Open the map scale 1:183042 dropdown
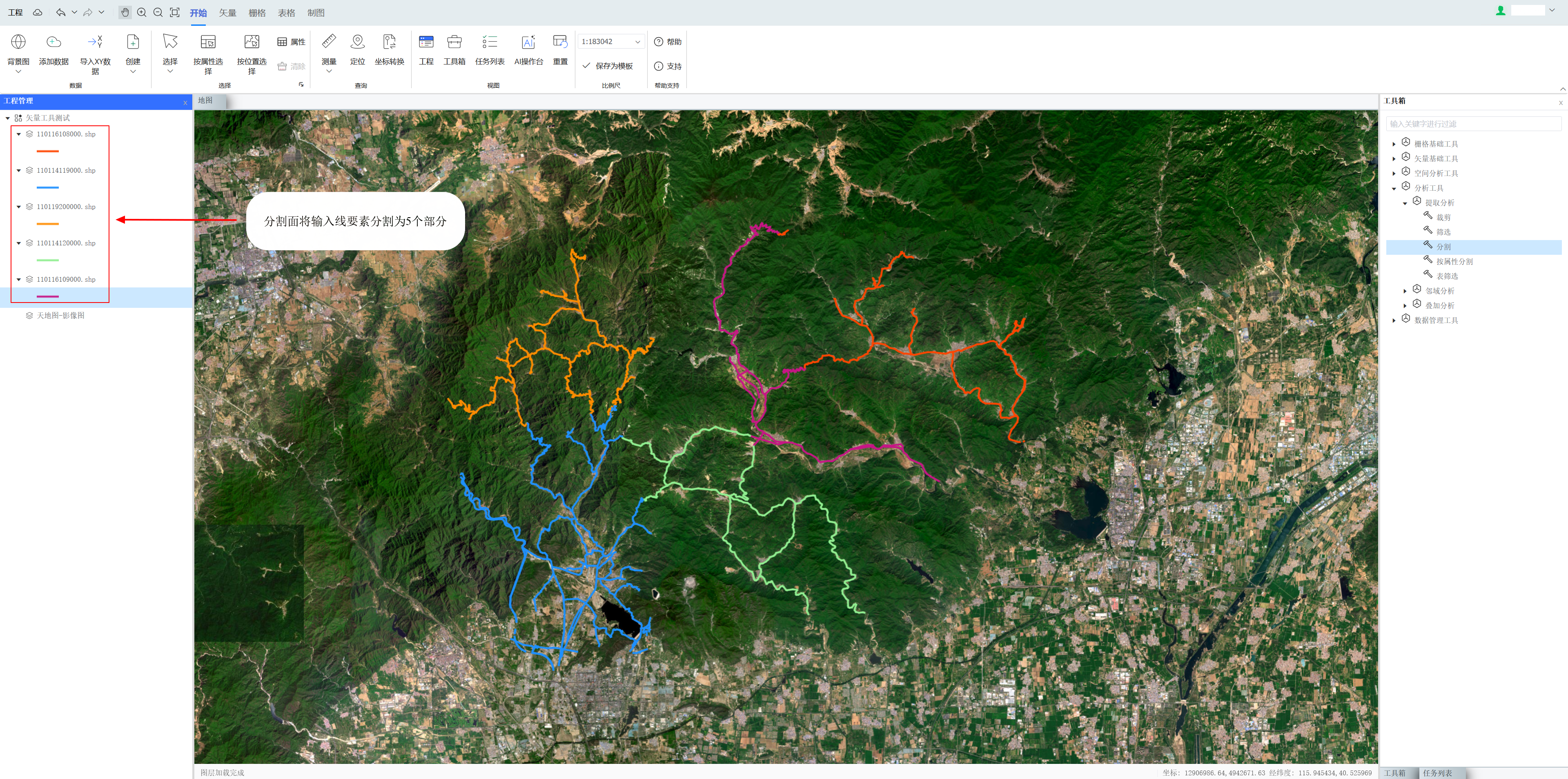The image size is (1568, 779). (x=637, y=42)
